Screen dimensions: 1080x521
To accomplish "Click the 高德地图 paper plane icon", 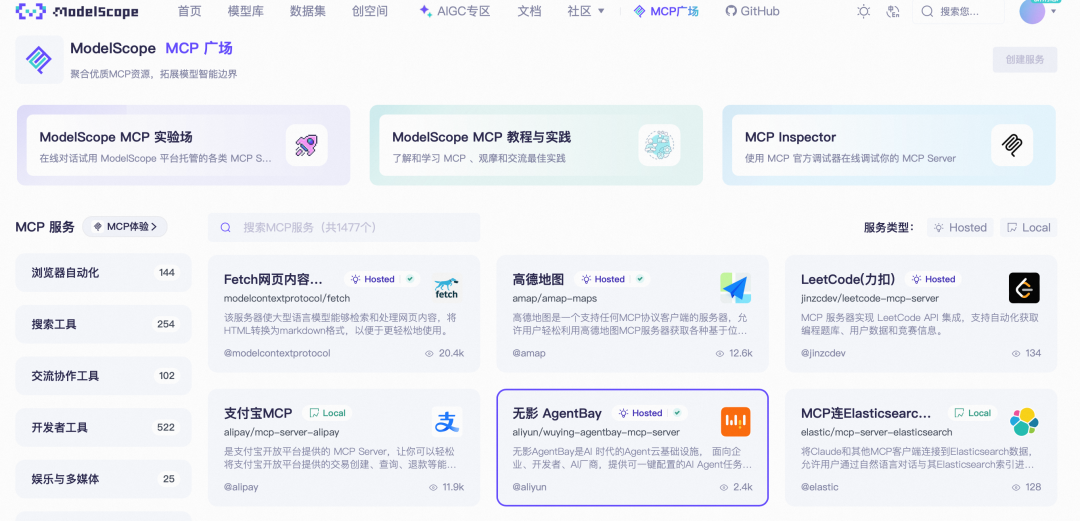I will (736, 288).
